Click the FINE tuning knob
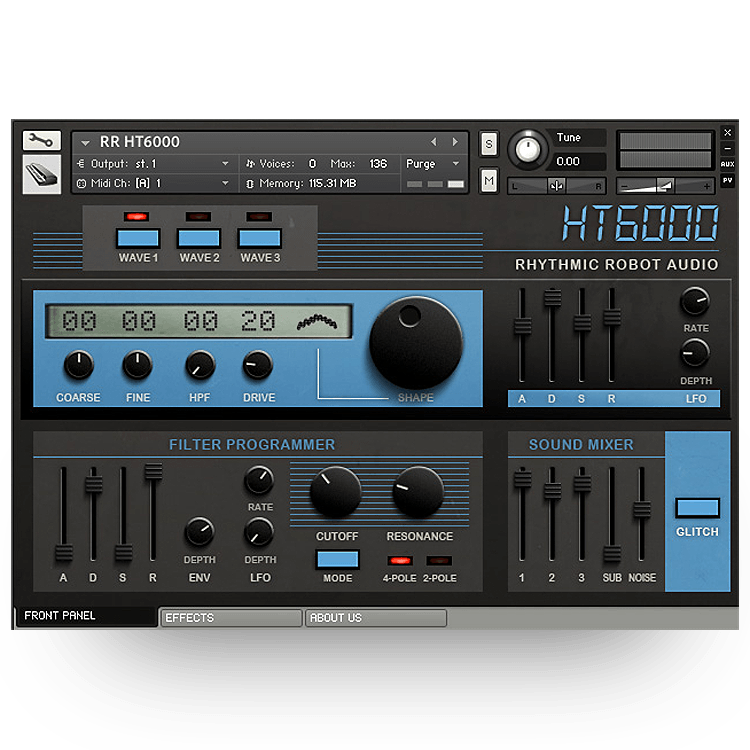The height and width of the screenshot is (750, 750). tap(138, 365)
